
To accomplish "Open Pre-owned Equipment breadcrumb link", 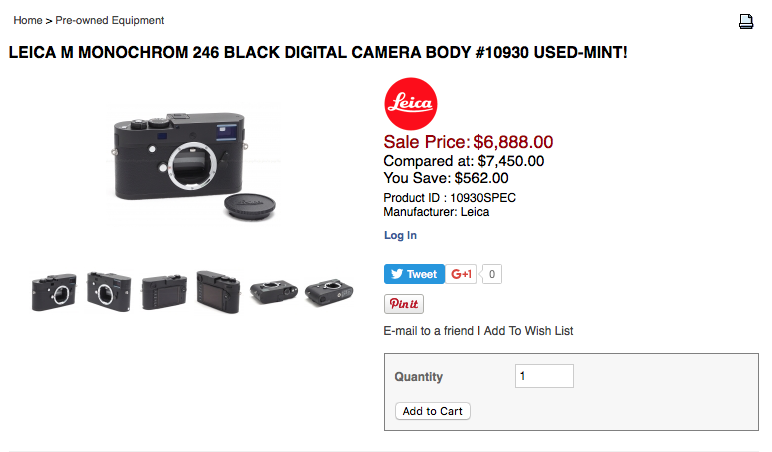I will click(x=109, y=20).
